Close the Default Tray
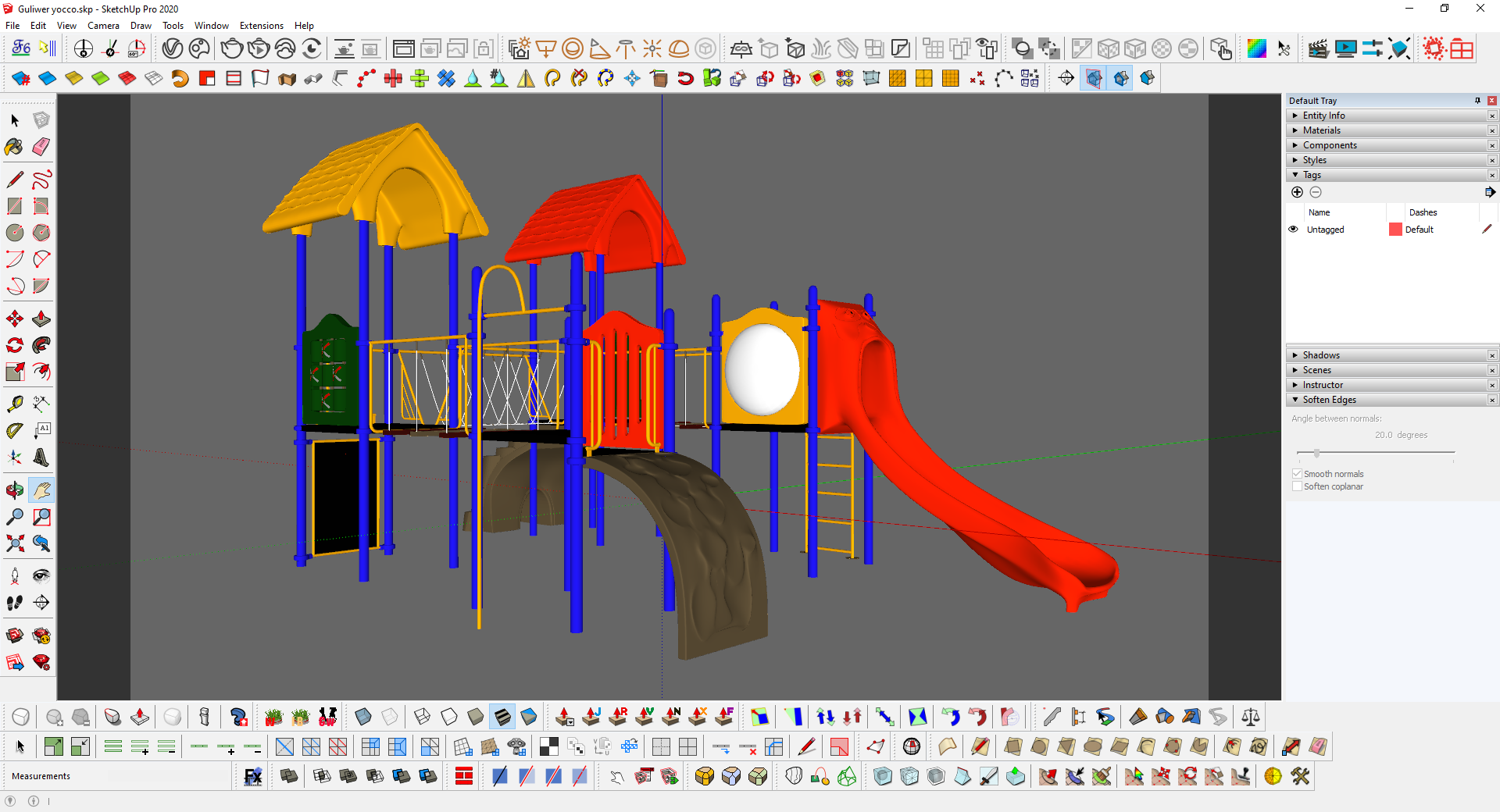 (x=1492, y=101)
